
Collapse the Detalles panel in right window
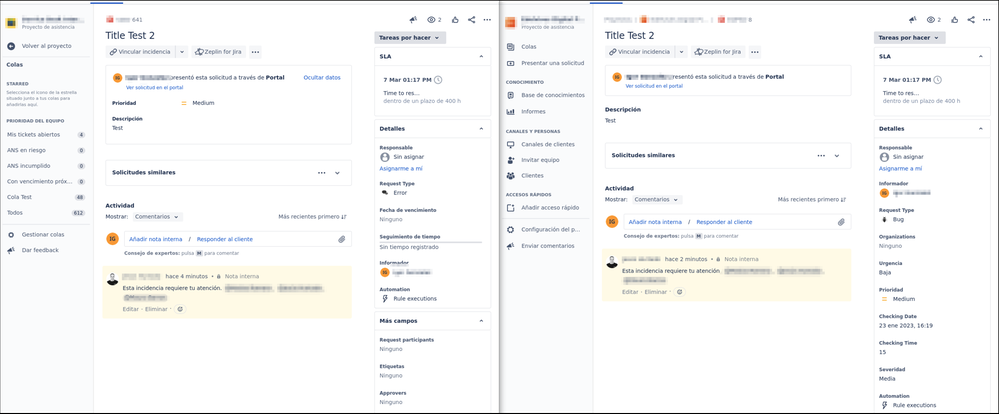[x=981, y=129]
